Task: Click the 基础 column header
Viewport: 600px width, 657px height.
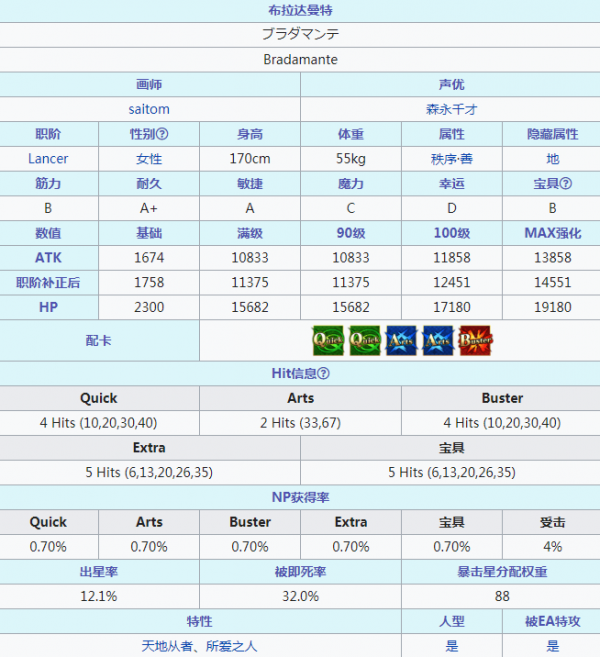Action: [x=149, y=233]
